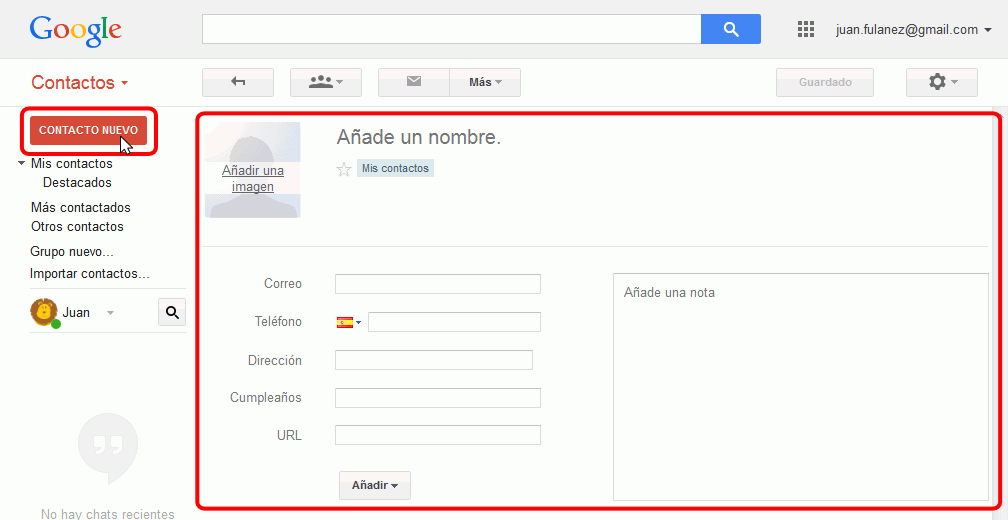Select Otros contactos in sidebar

tap(77, 227)
